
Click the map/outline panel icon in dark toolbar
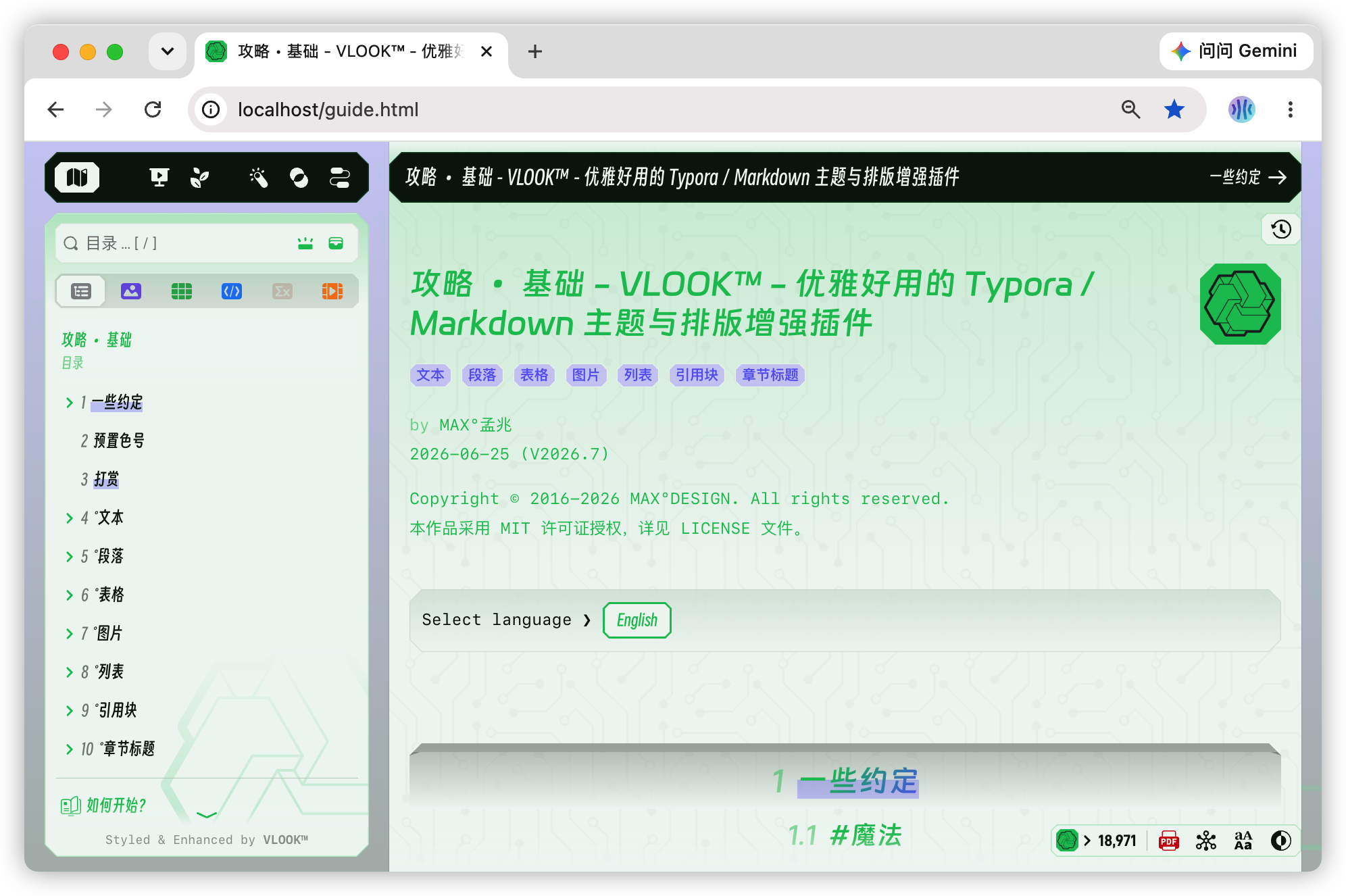point(77,178)
